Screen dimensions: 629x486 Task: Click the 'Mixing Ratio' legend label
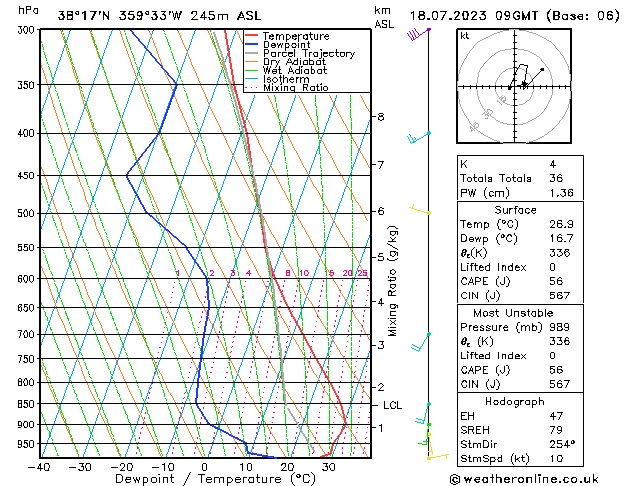tap(296, 87)
